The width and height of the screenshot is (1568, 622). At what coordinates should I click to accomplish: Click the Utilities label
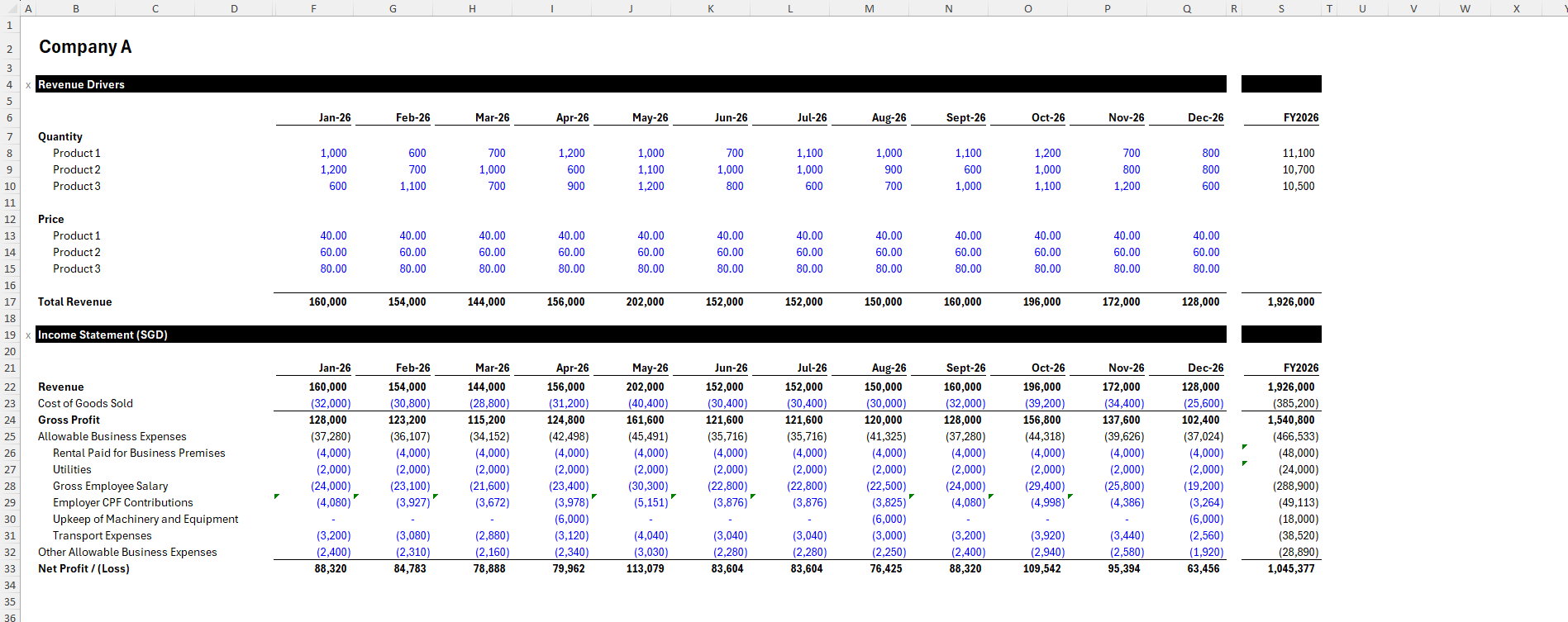pos(72,469)
